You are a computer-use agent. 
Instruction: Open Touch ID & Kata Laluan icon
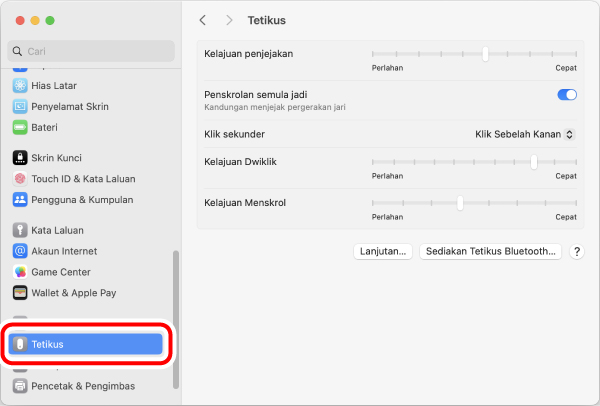pyautogui.click(x=19, y=179)
